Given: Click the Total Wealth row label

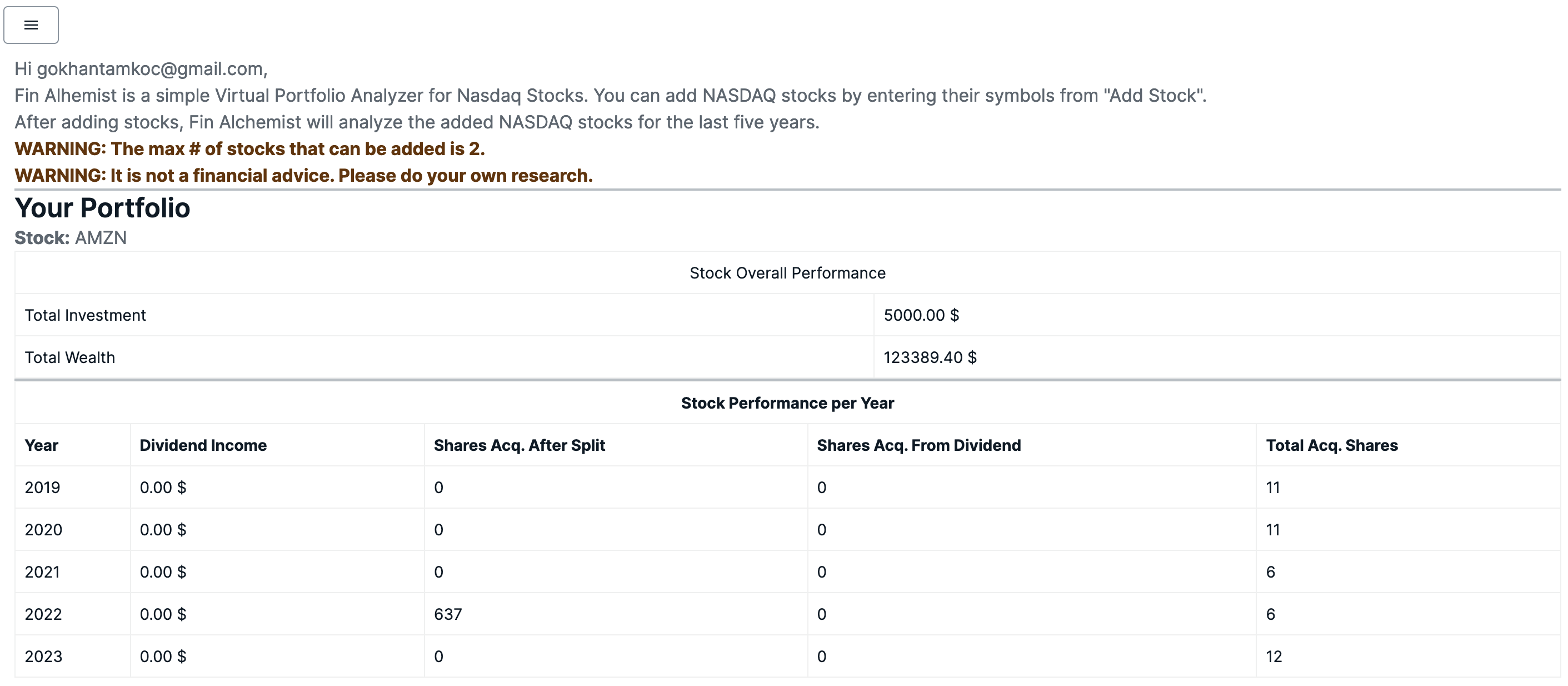Looking at the screenshot, I should 69,357.
